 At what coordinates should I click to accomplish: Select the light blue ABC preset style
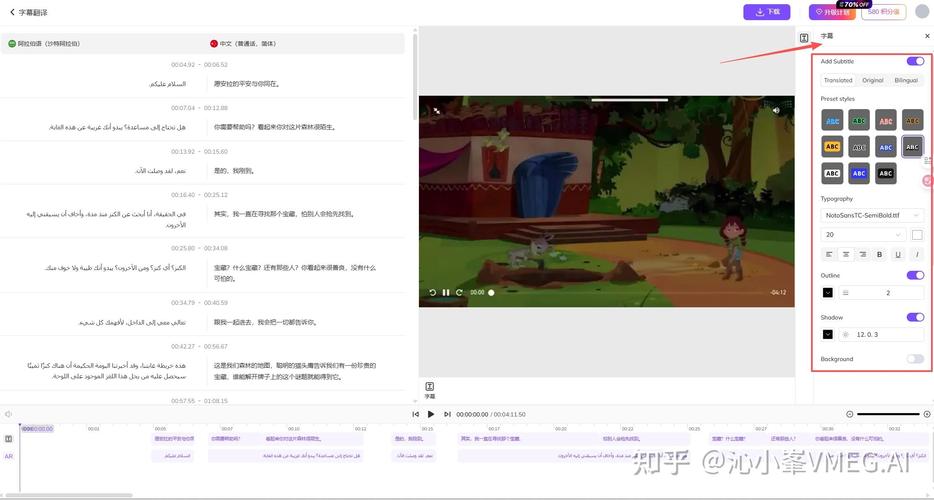tap(832, 120)
